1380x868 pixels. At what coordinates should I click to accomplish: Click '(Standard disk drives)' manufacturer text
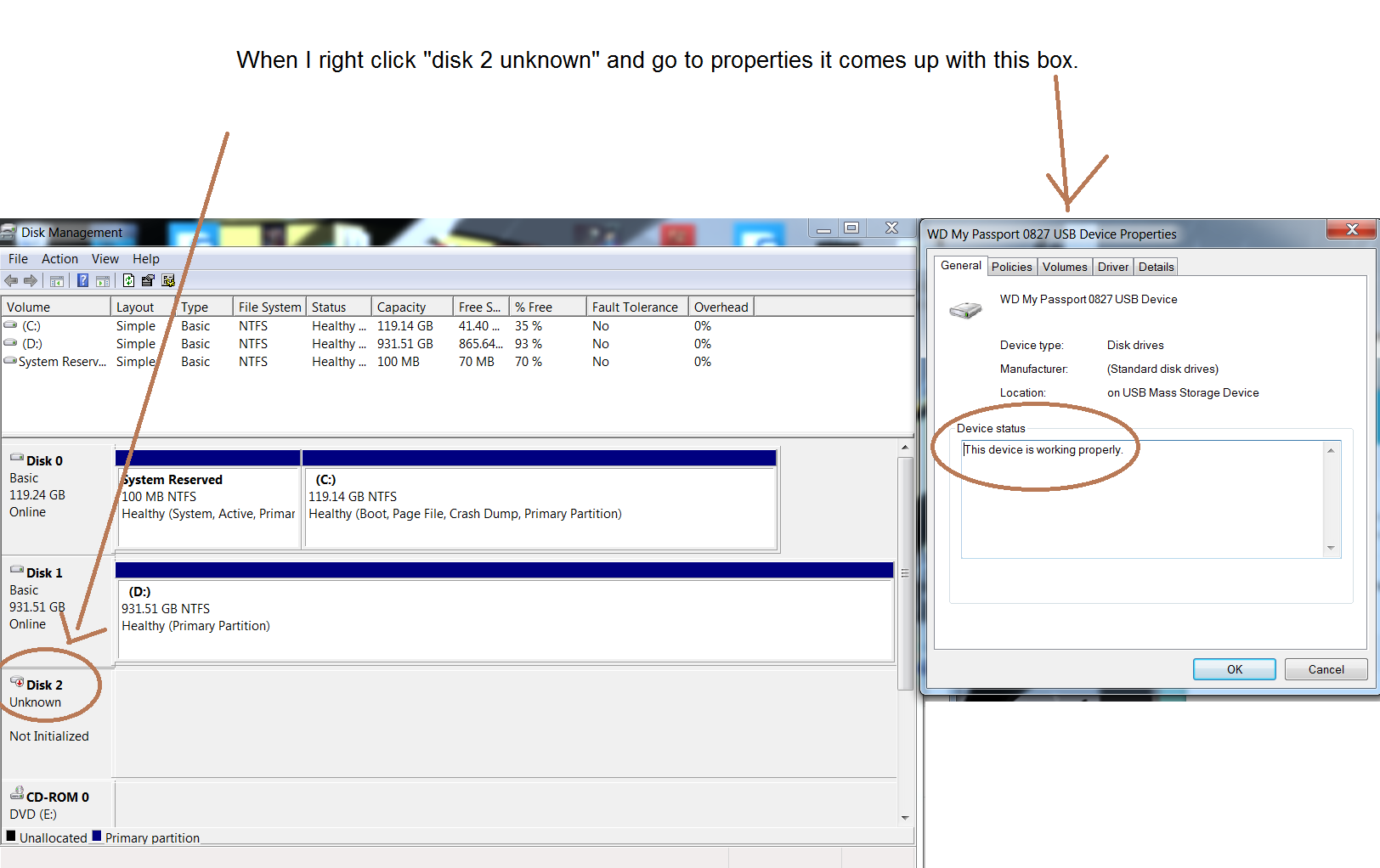[x=1162, y=369]
